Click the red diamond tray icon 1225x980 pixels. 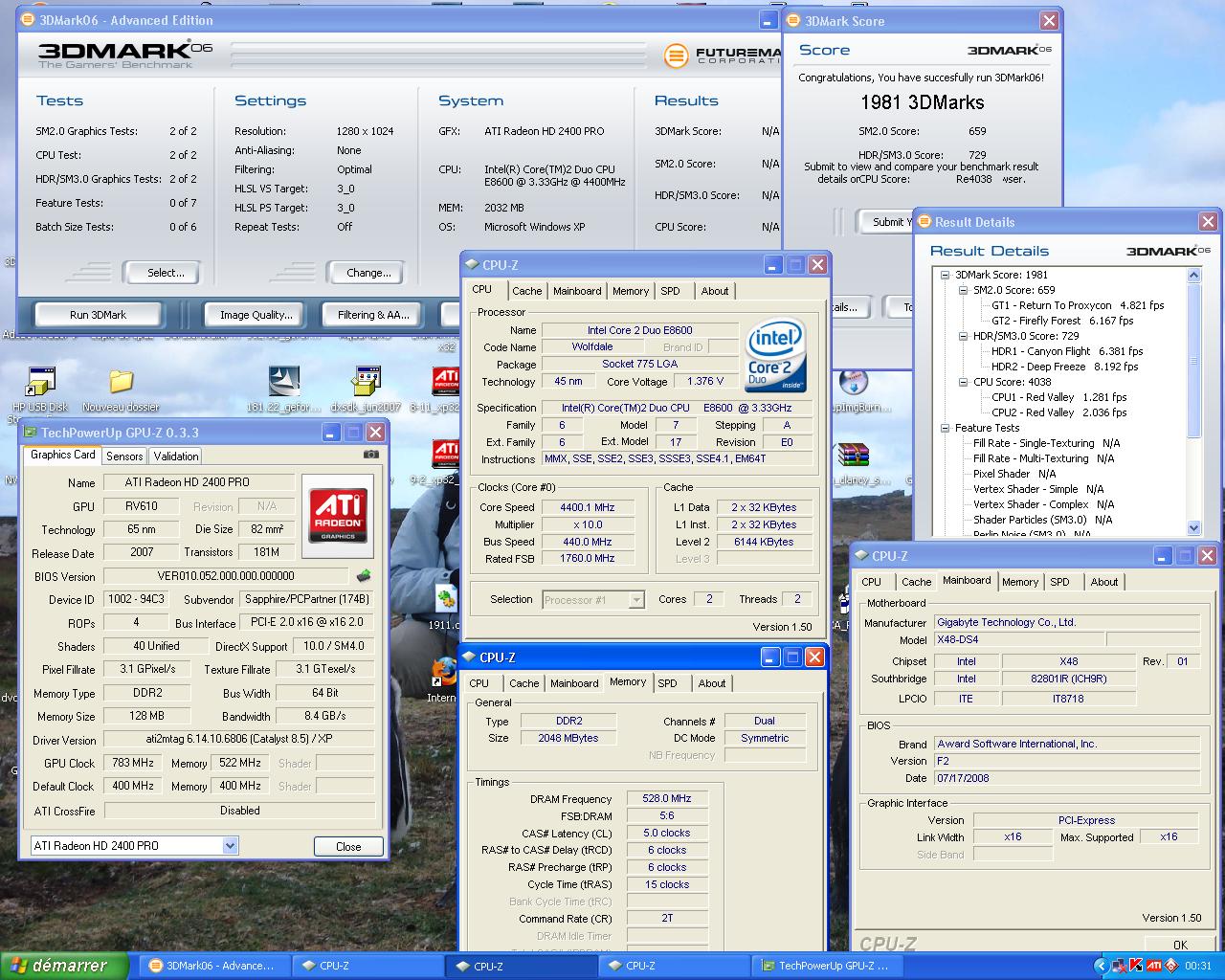(1170, 966)
